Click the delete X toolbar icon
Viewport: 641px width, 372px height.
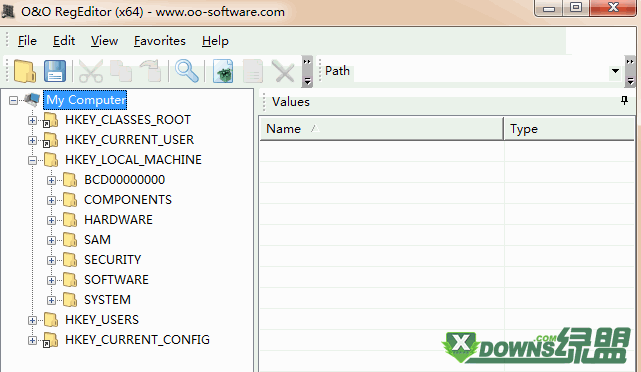coord(284,71)
